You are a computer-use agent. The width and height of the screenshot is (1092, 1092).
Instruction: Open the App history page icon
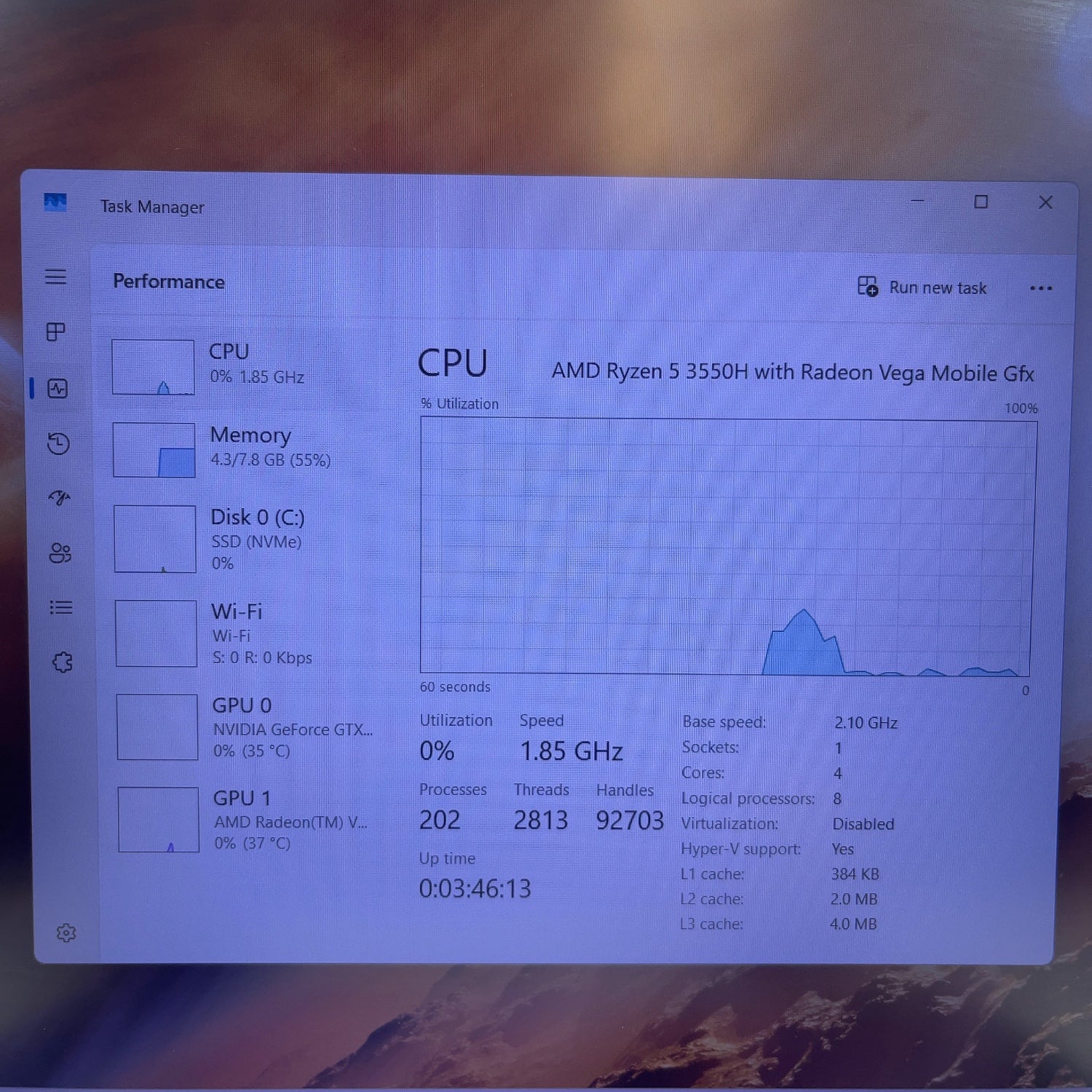(58, 443)
